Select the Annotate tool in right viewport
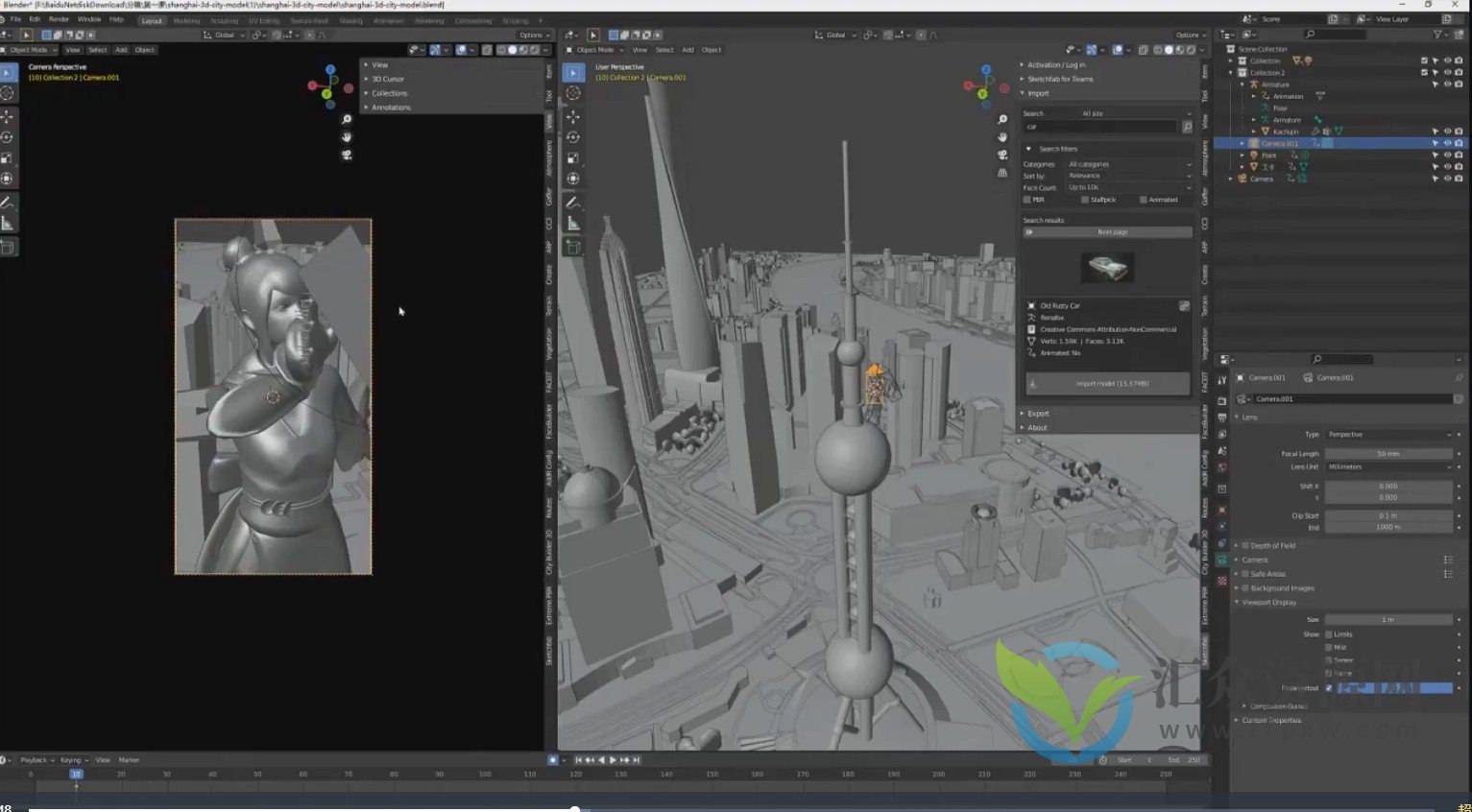 [573, 203]
